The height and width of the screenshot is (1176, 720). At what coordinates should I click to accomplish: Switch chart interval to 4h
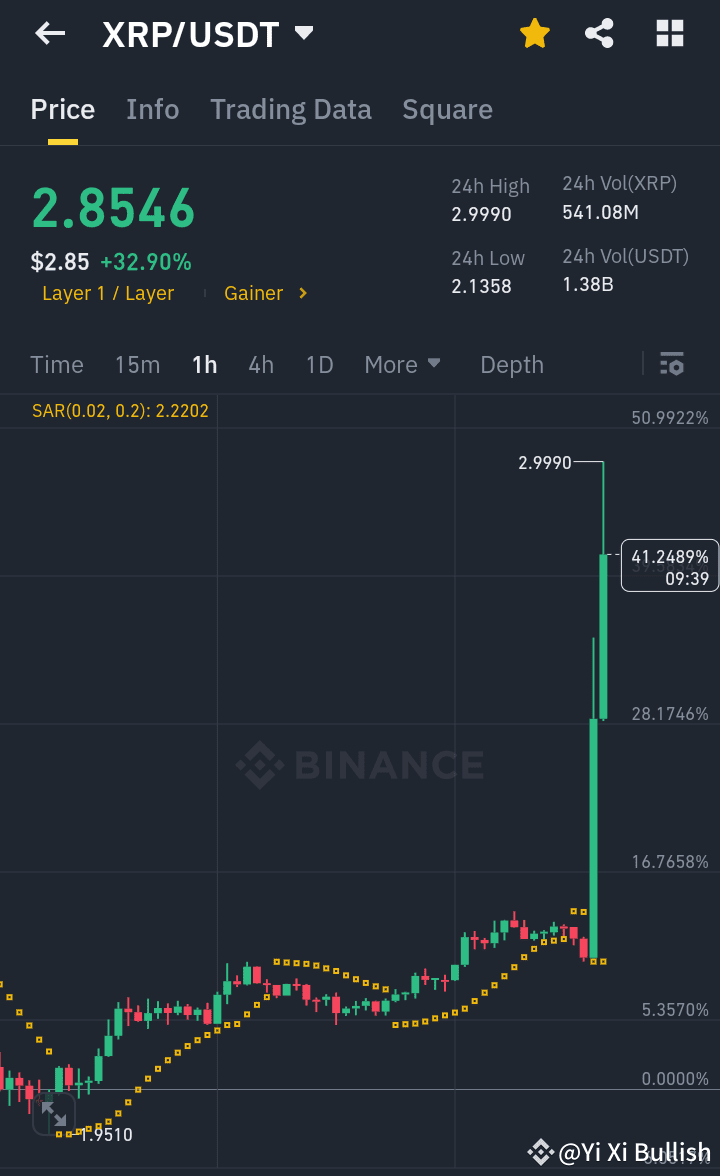tap(261, 365)
